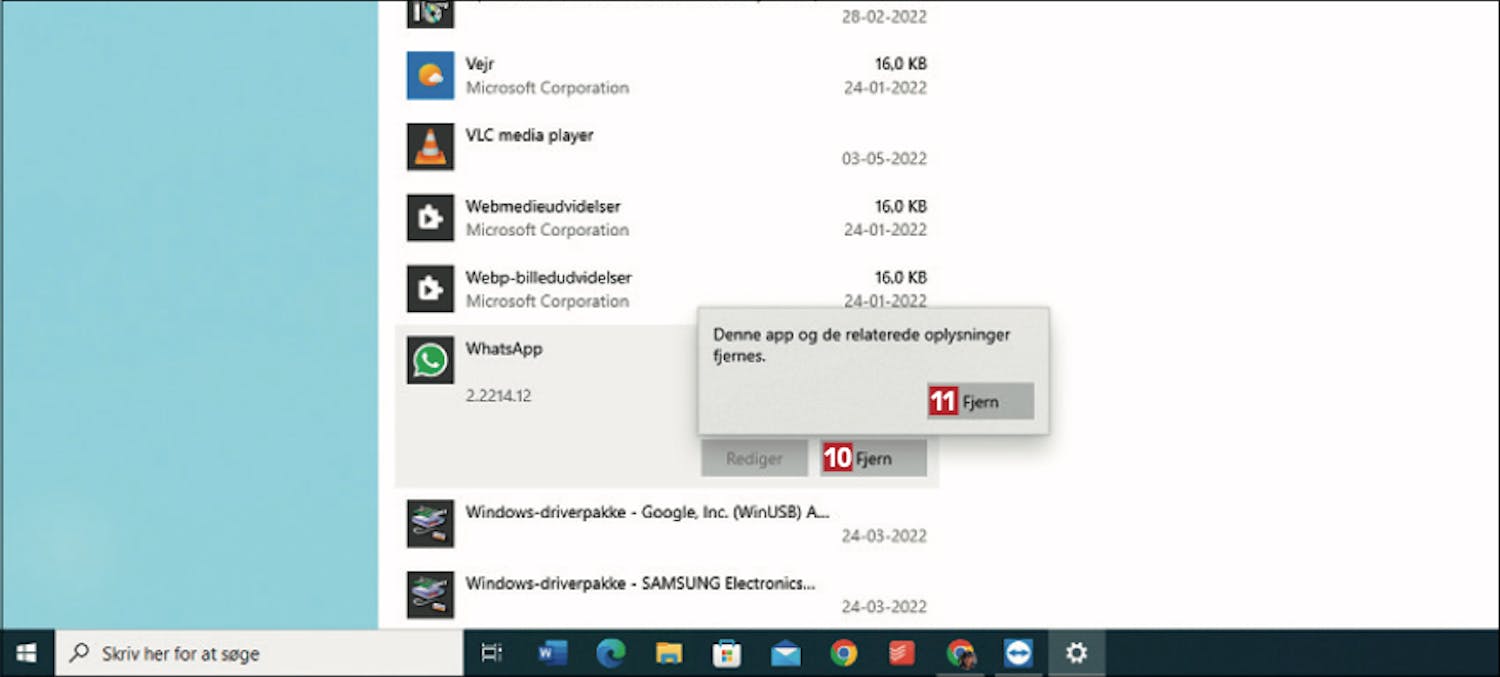Viewport: 1500px width, 677px height.
Task: Confirm removal with Fjern in the popup
Action: click(980, 401)
